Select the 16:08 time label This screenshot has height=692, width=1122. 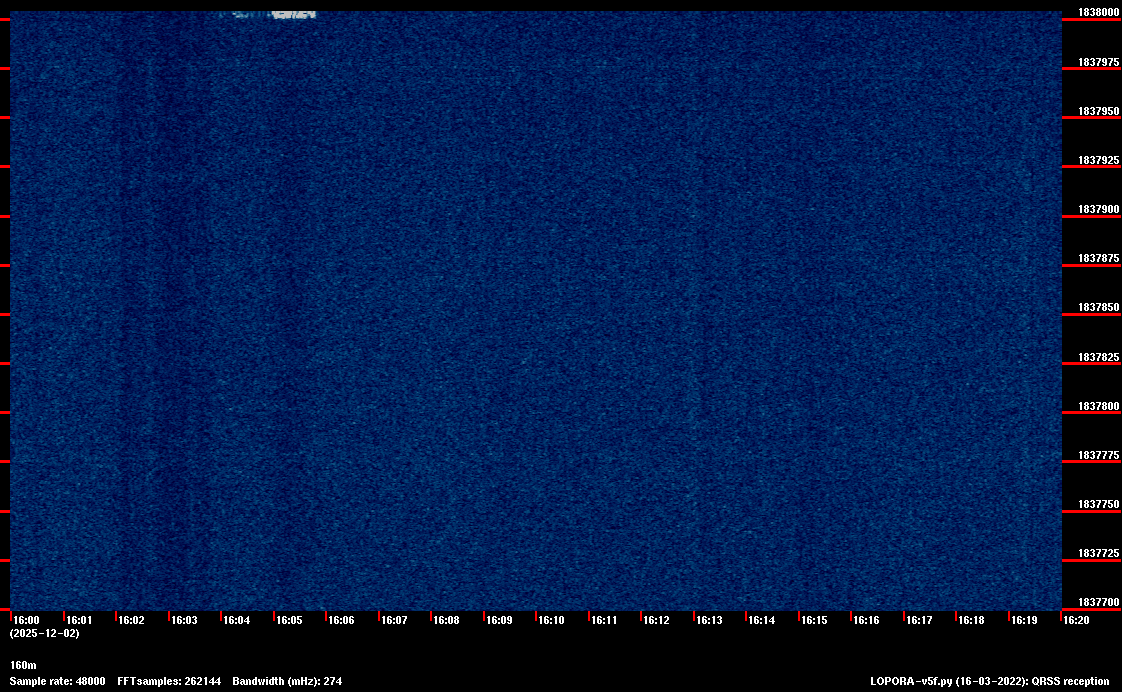447,620
